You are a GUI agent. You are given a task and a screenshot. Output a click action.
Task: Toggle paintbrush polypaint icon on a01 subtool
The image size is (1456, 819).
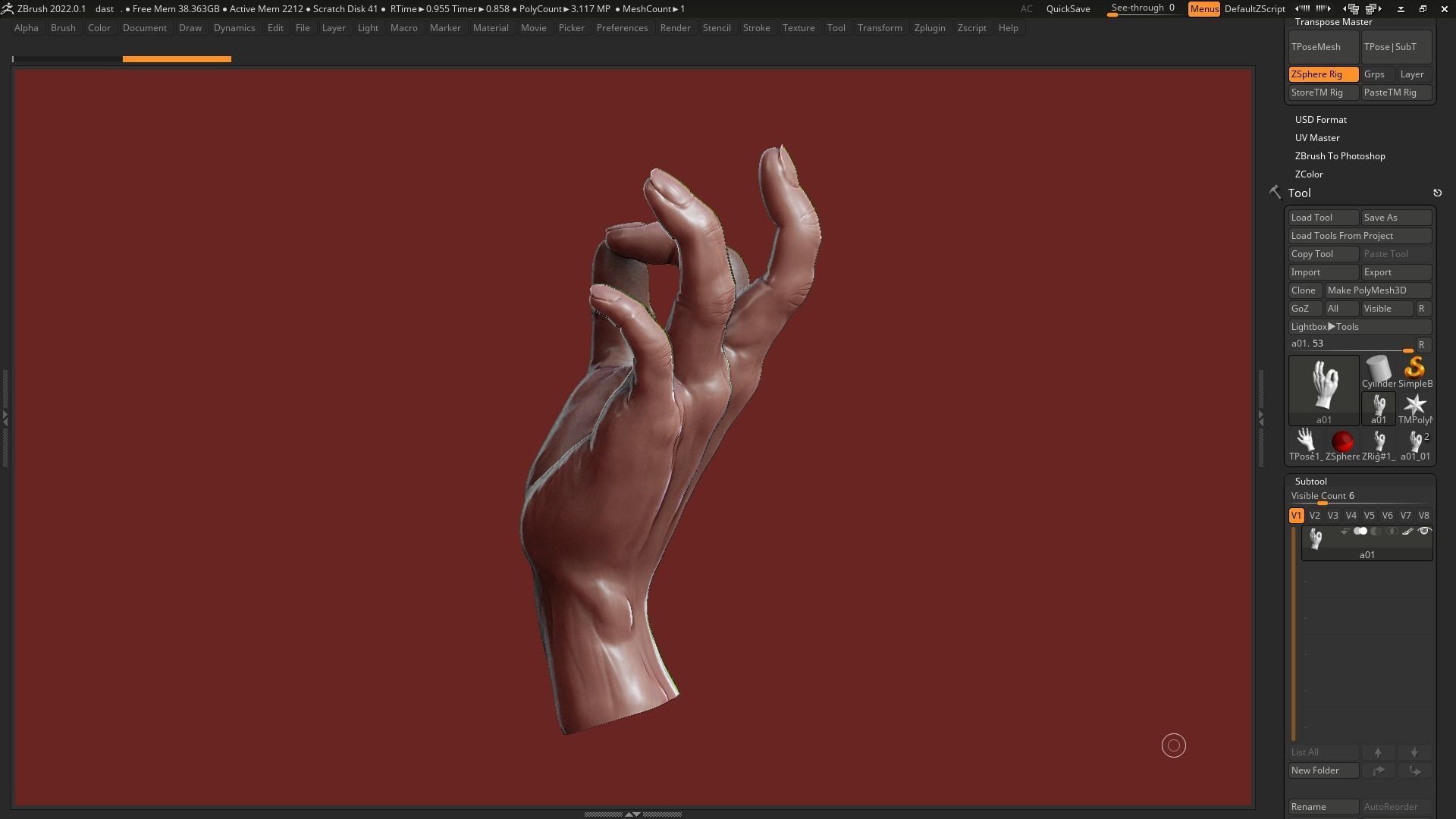point(1407,532)
